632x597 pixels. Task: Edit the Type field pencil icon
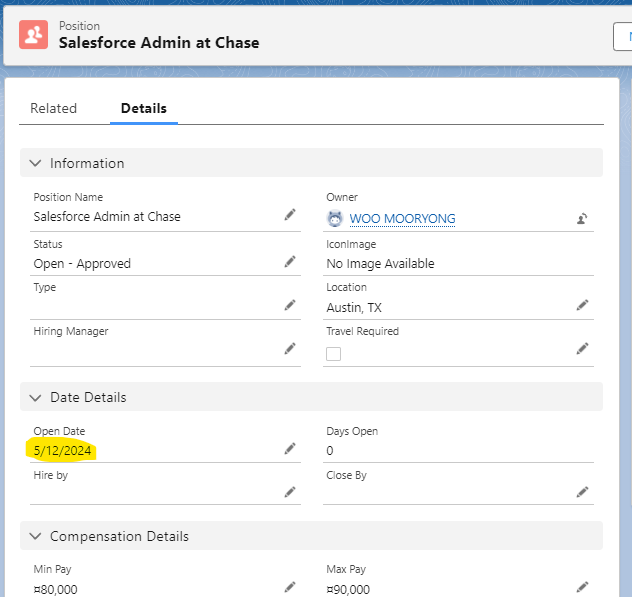[290, 305]
